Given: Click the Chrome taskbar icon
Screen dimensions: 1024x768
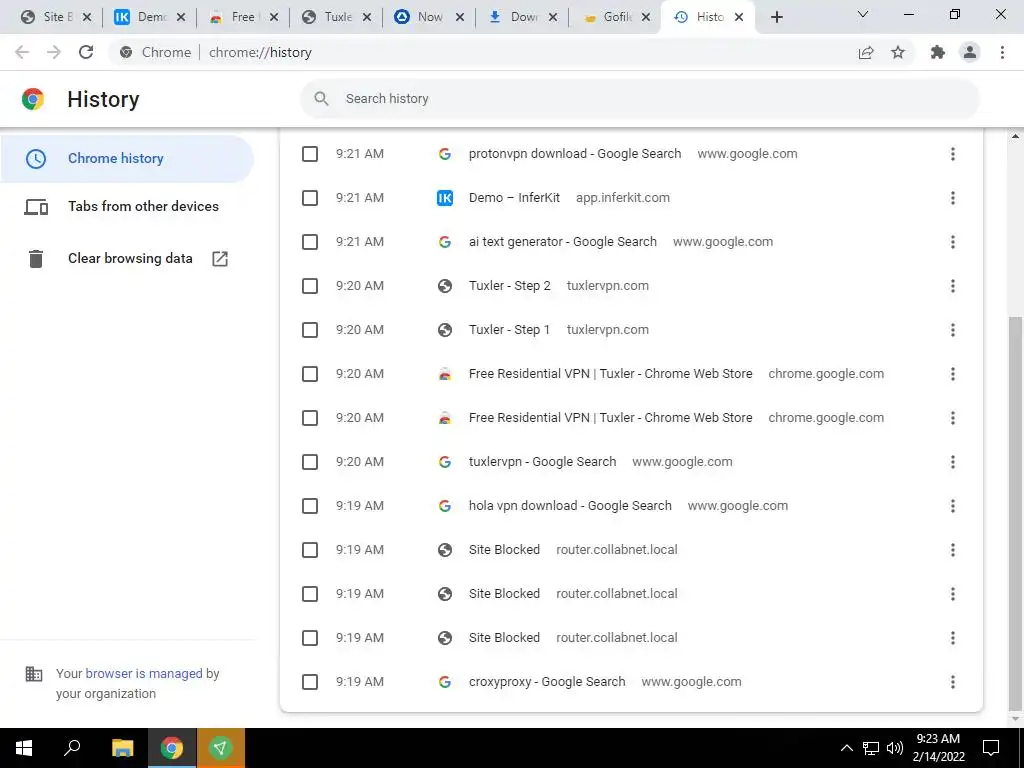Looking at the screenshot, I should (172, 748).
